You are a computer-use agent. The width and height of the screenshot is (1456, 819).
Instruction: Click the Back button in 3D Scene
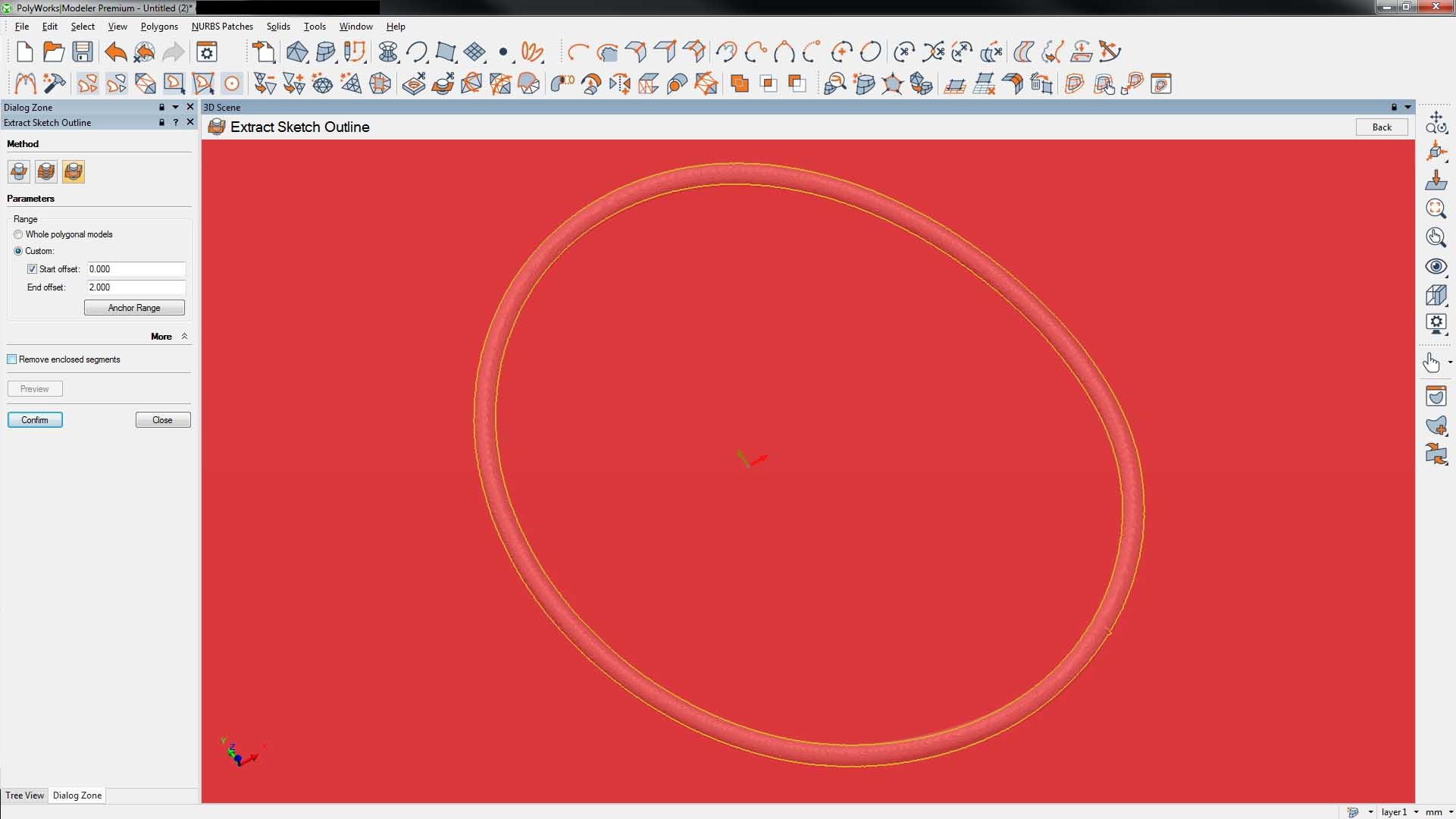coord(1382,127)
